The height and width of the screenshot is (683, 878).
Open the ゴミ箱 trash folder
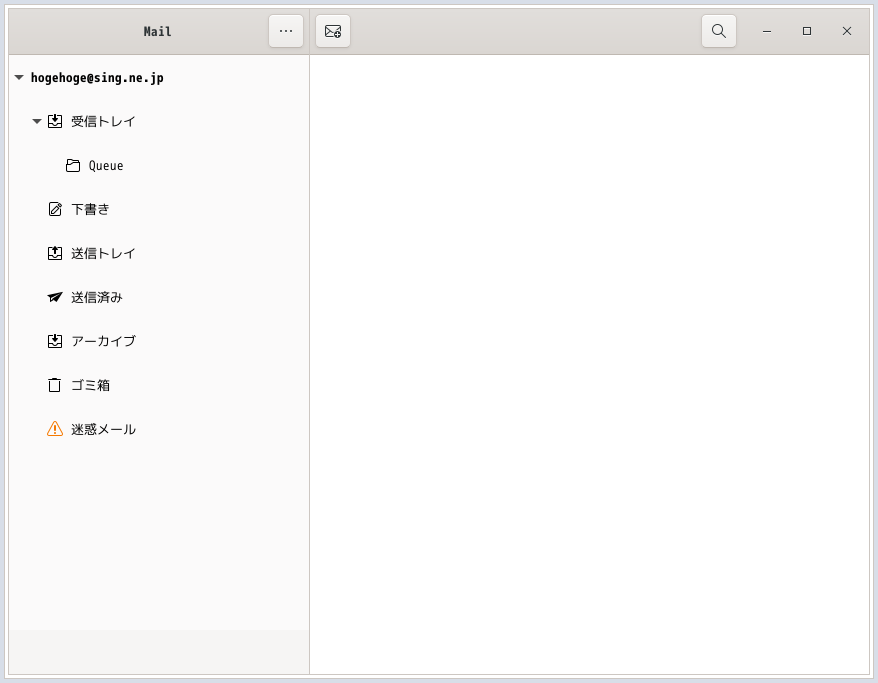pos(90,385)
